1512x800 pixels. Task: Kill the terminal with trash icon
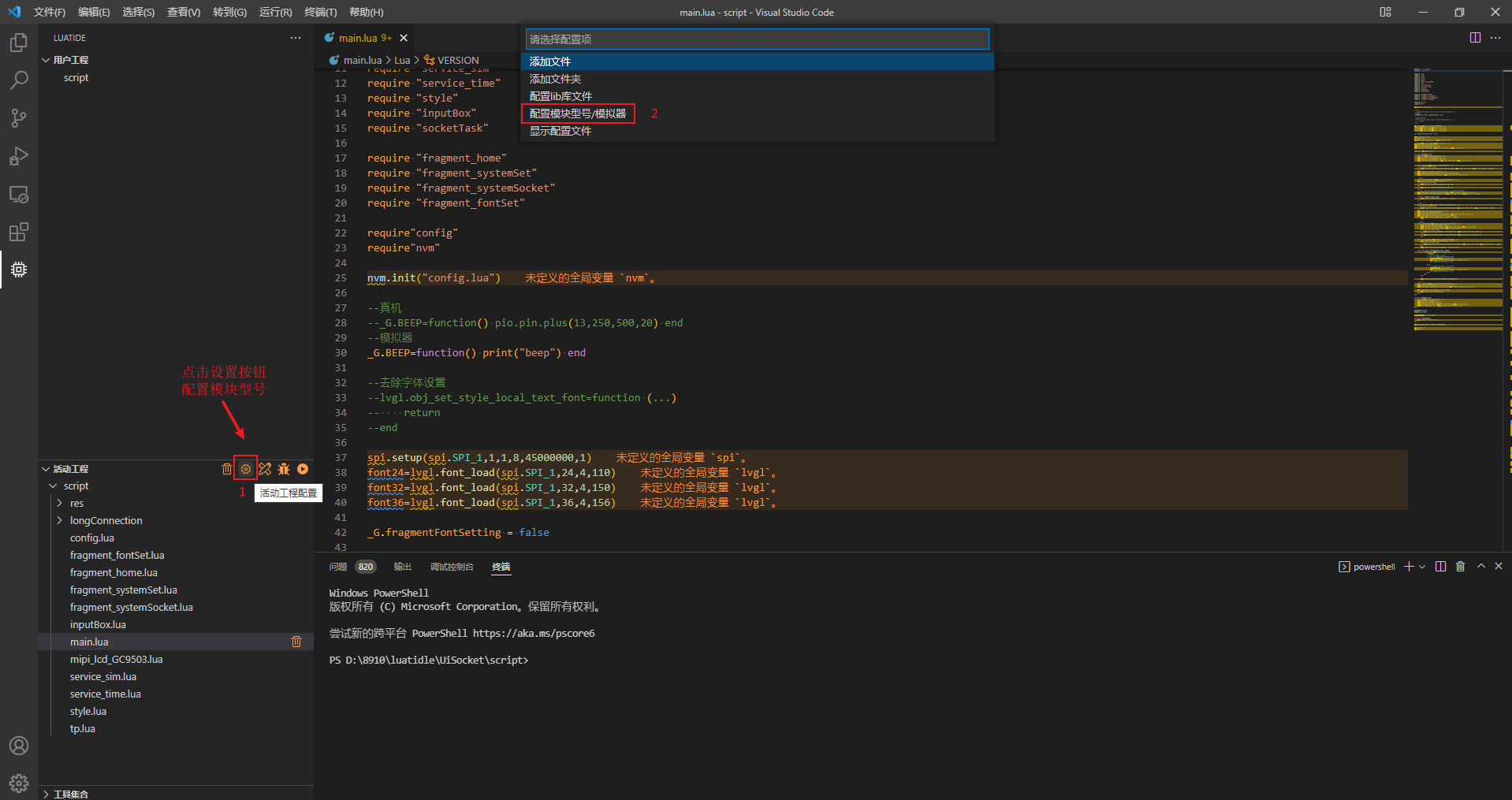click(1460, 567)
